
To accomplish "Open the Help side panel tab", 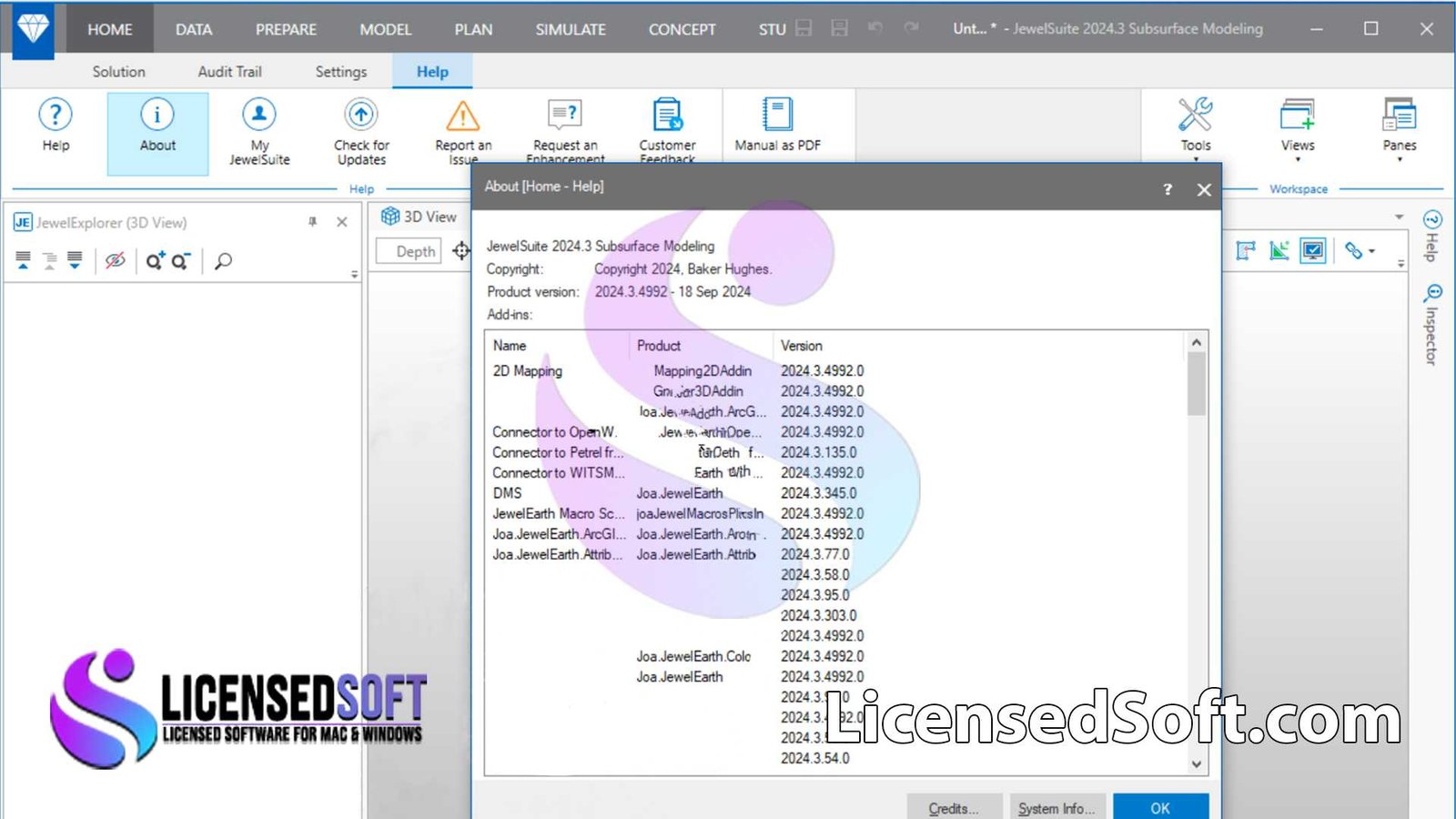I will pyautogui.click(x=1432, y=236).
